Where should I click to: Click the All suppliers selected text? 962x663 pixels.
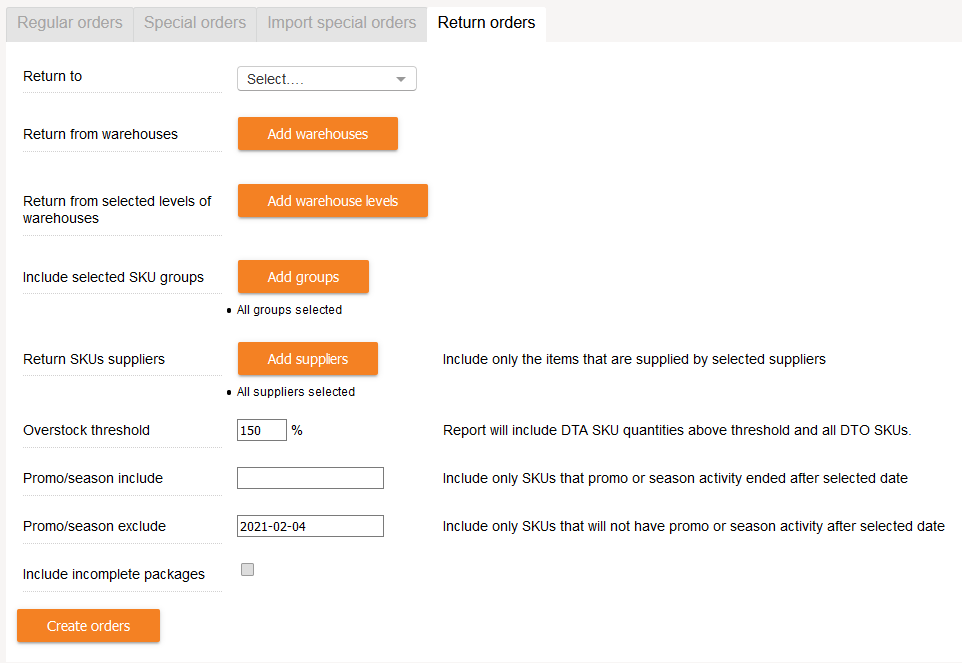coord(295,392)
